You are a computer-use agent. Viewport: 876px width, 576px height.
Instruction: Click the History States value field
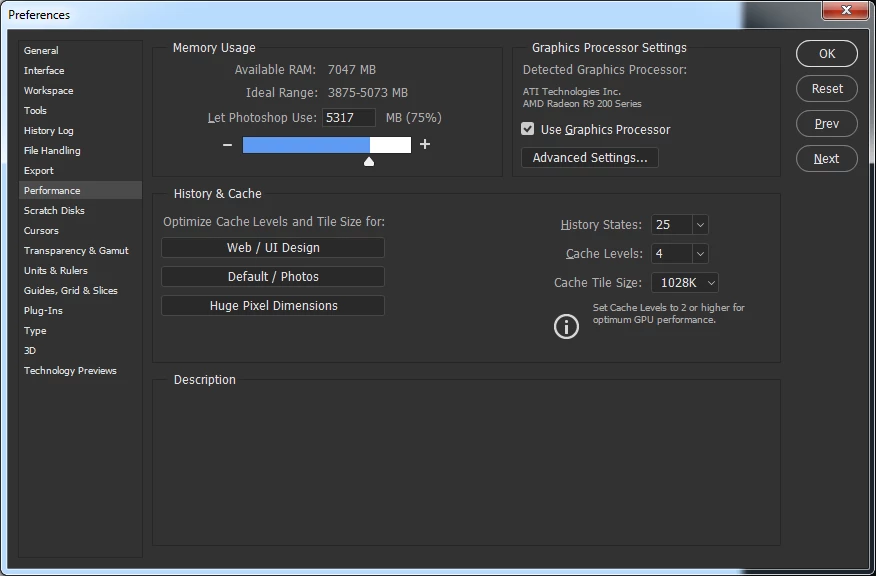tap(672, 225)
